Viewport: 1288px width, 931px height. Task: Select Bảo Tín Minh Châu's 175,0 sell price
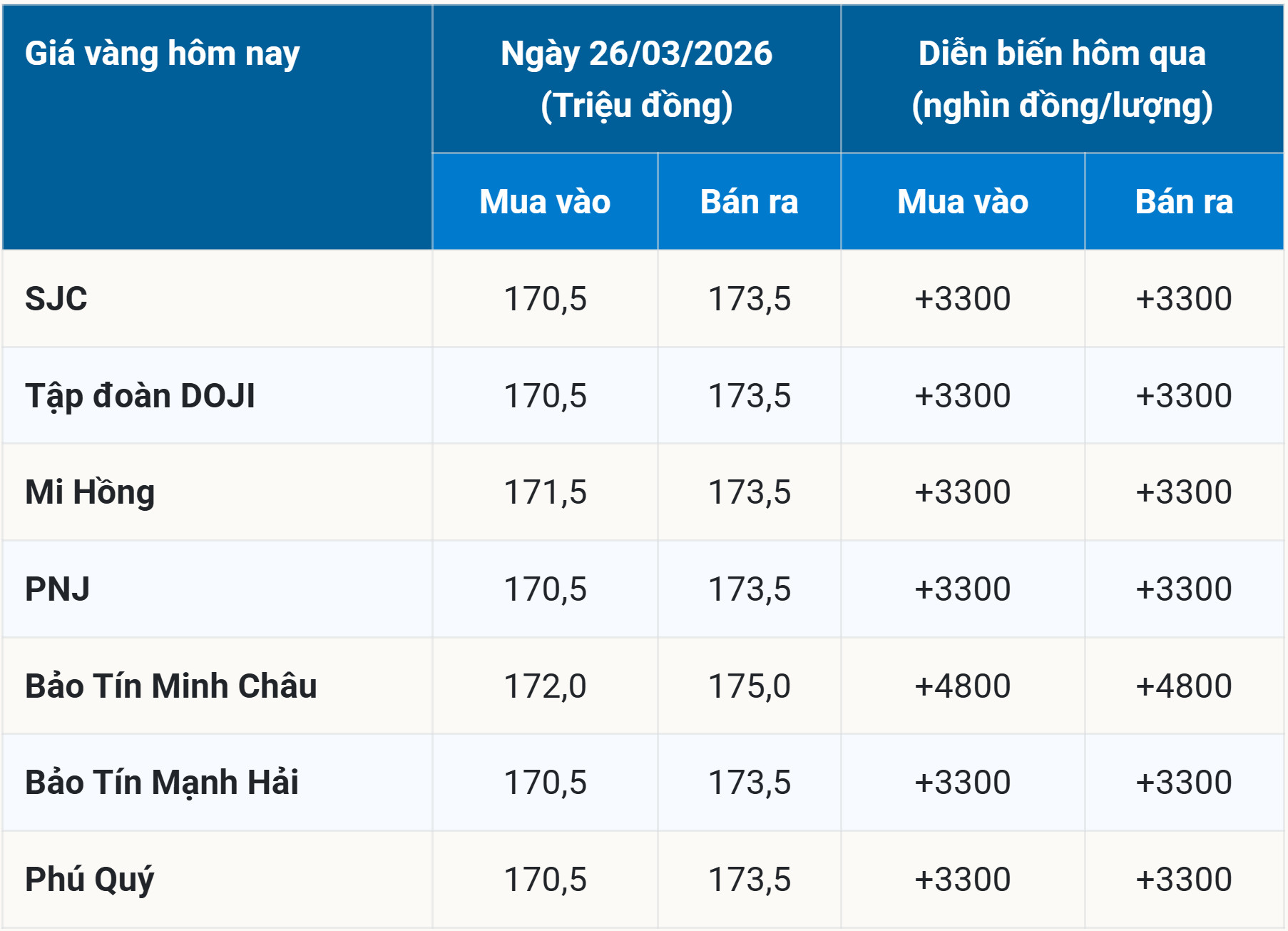coord(749,686)
